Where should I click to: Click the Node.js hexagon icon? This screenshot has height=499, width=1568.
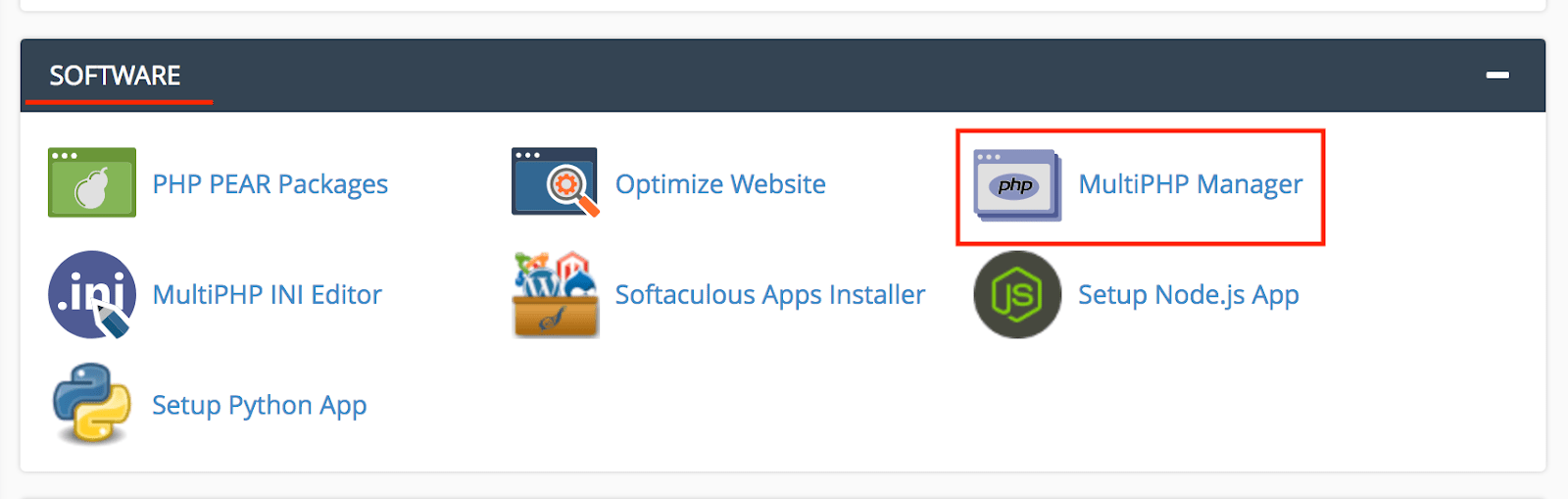1017,294
